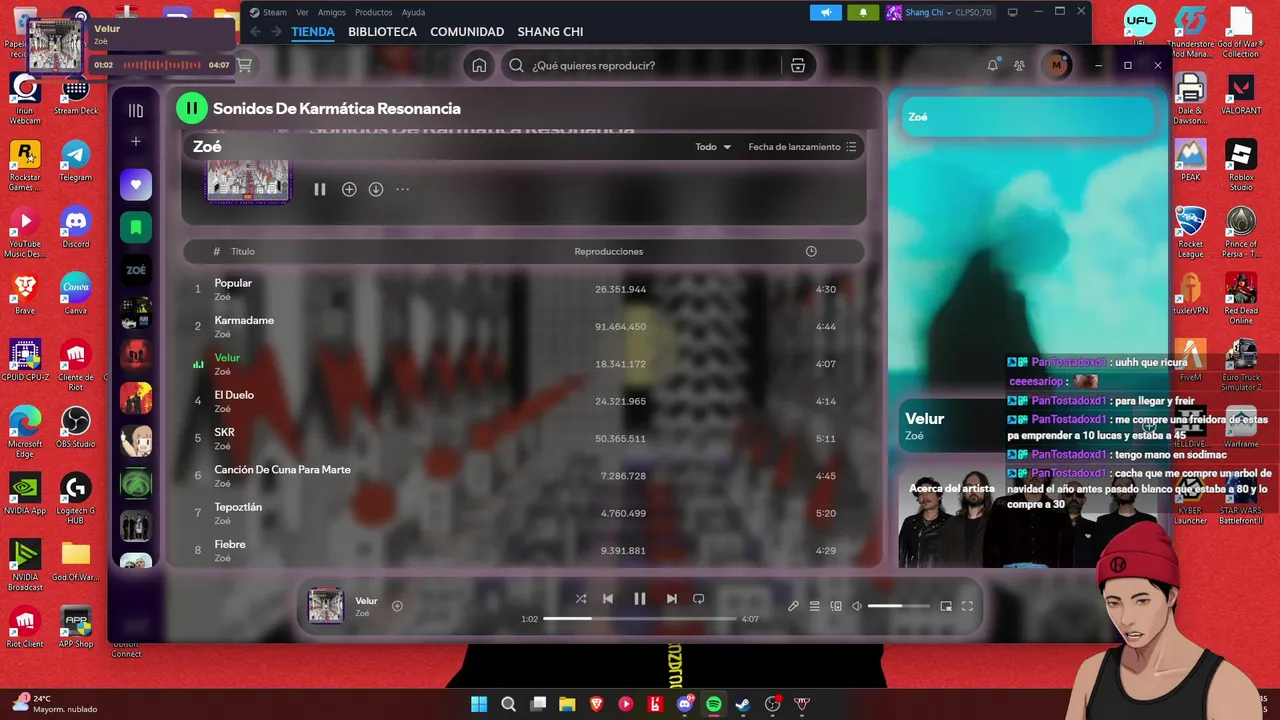The width and height of the screenshot is (1280, 720).
Task: Open Windows Start menu
Action: point(479,704)
